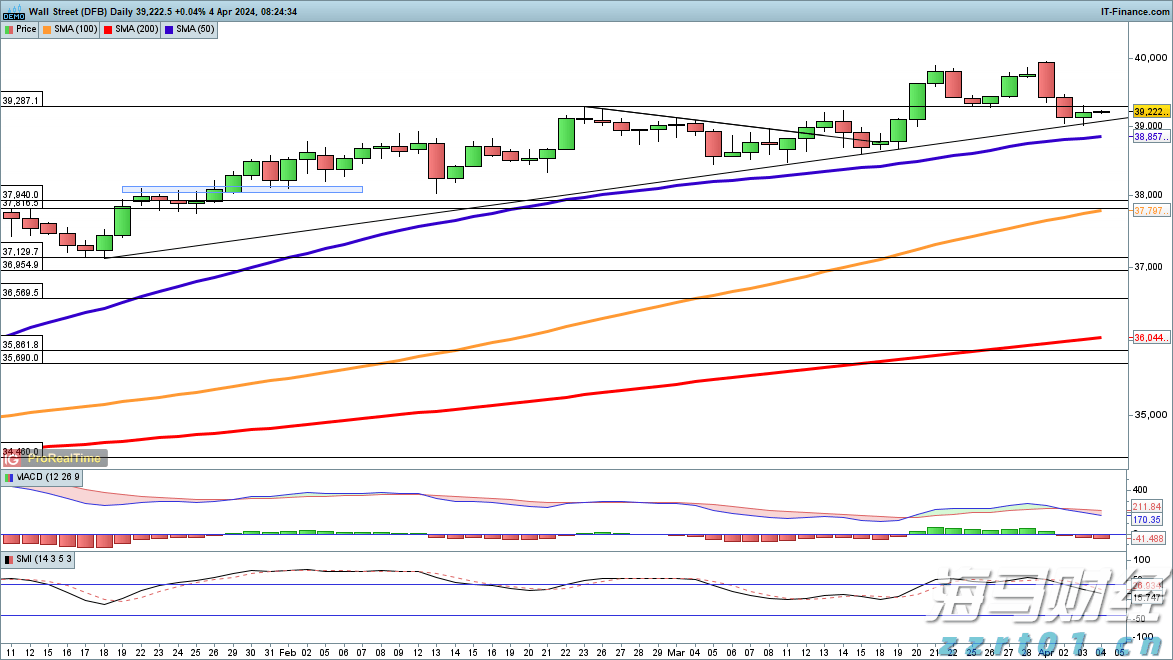The width and height of the screenshot is (1173, 660).
Task: Click the Feb marker on time axis
Action: (286, 651)
